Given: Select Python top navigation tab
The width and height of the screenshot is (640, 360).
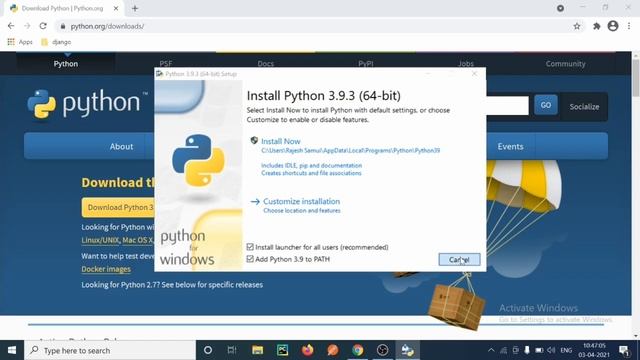Looking at the screenshot, I should pyautogui.click(x=66, y=64).
